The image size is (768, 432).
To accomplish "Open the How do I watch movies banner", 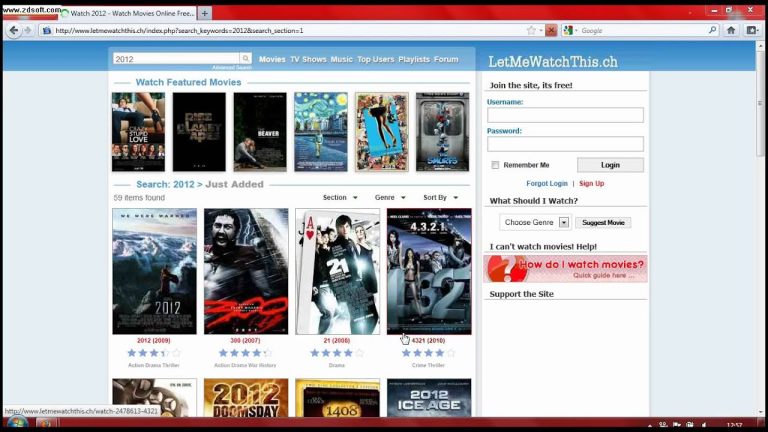I will 565,268.
